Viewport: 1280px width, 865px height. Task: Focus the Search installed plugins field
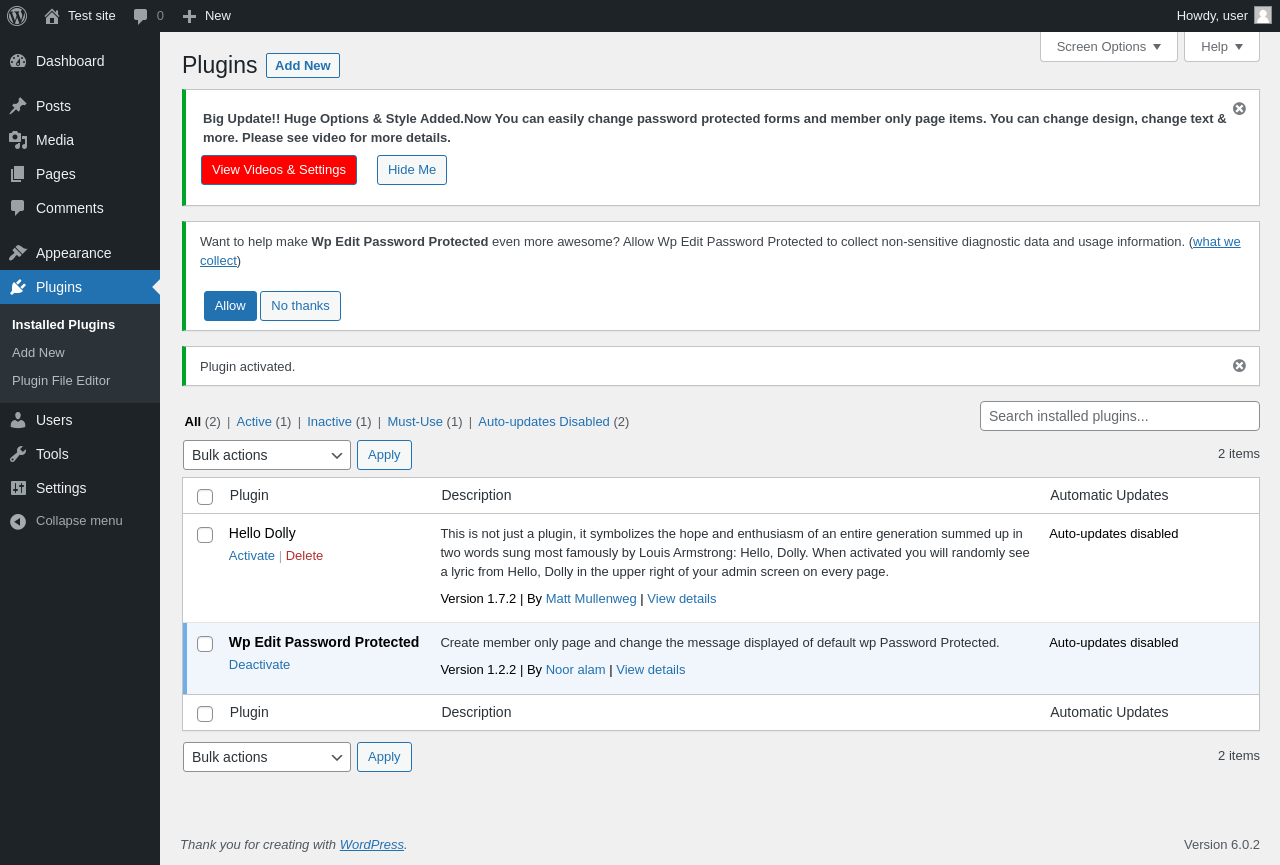tap(1120, 416)
